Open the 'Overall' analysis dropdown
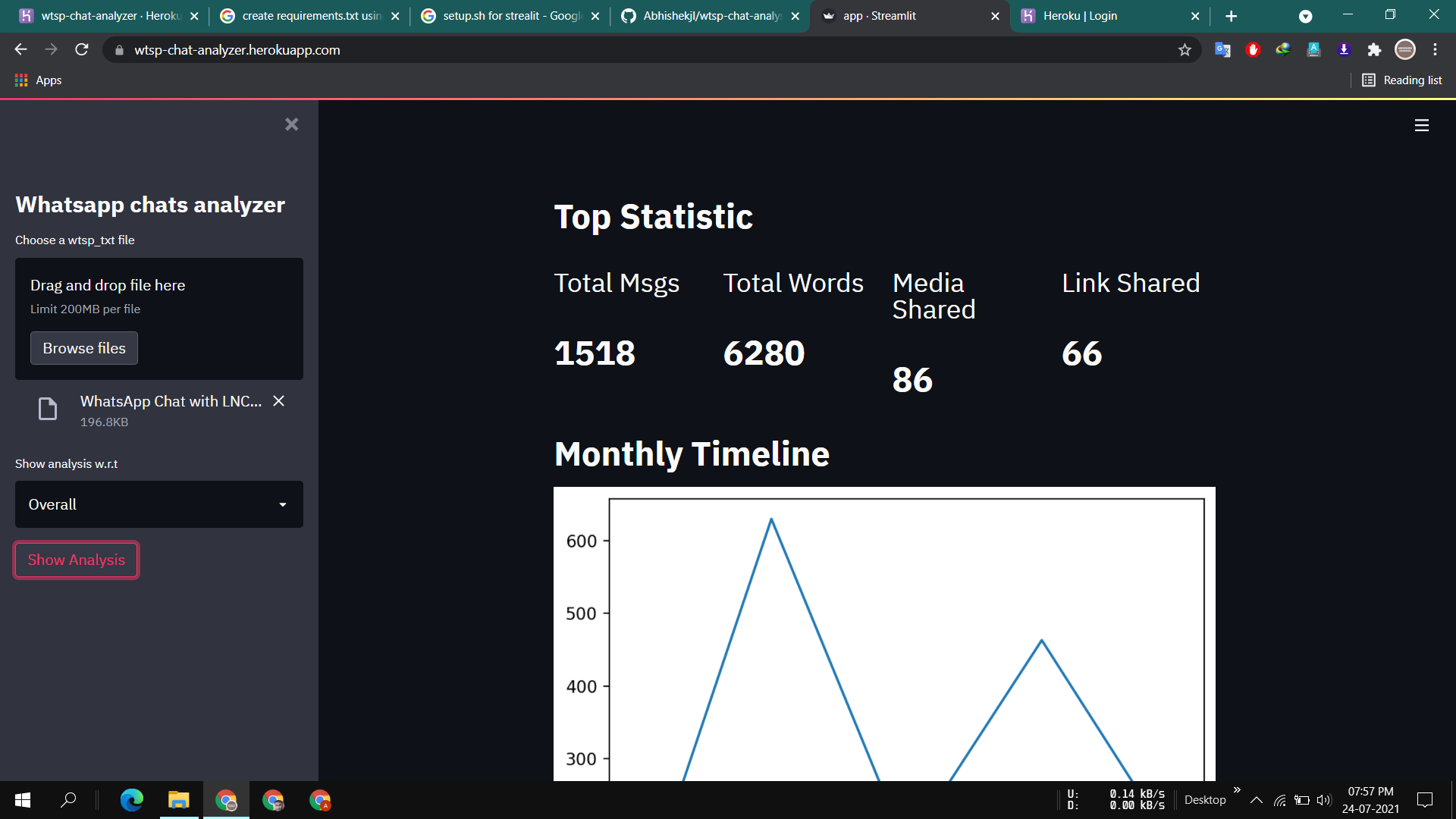Screen dimensions: 1456x819 point(158,504)
